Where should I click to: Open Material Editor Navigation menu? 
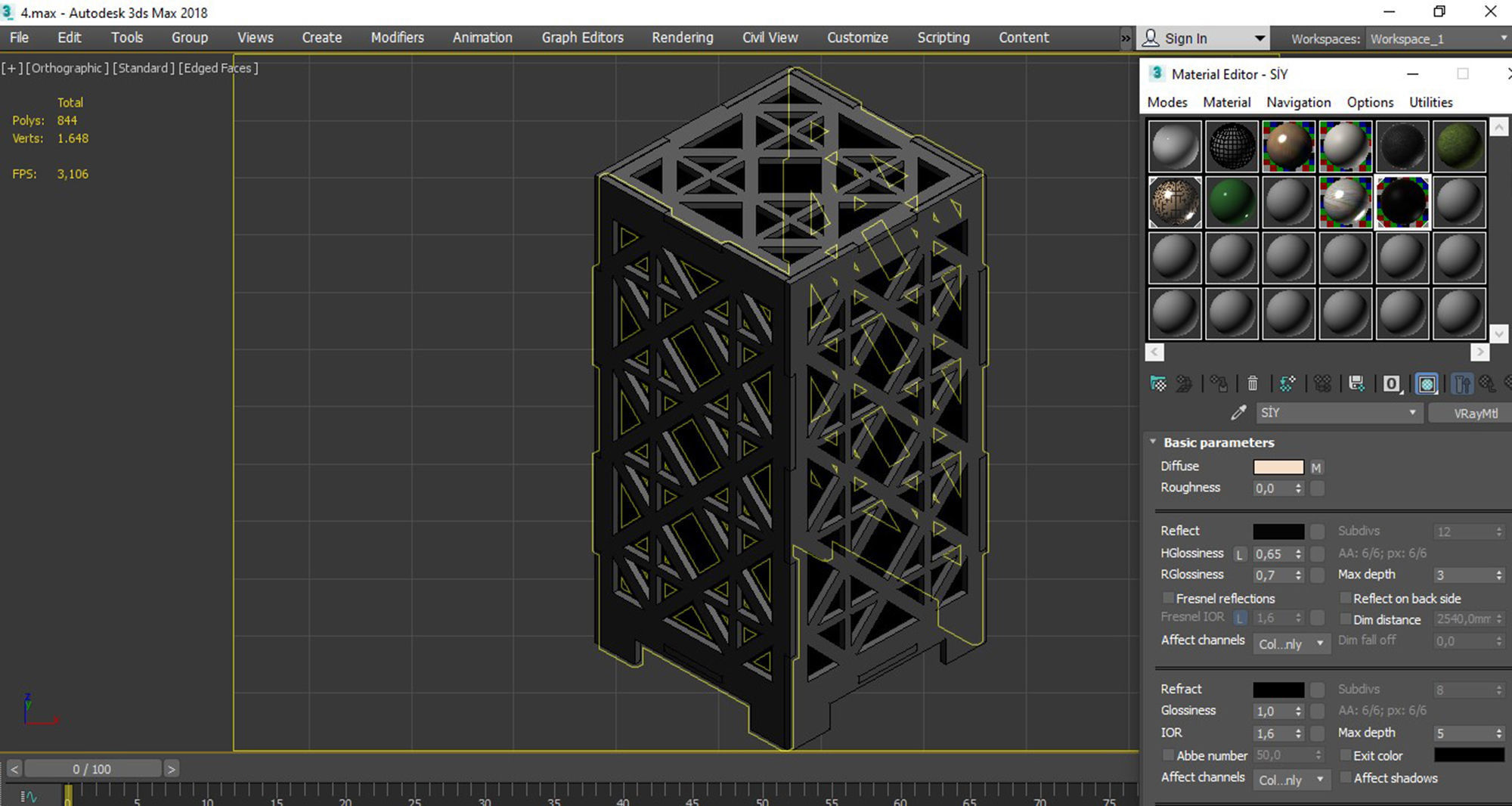click(x=1298, y=102)
